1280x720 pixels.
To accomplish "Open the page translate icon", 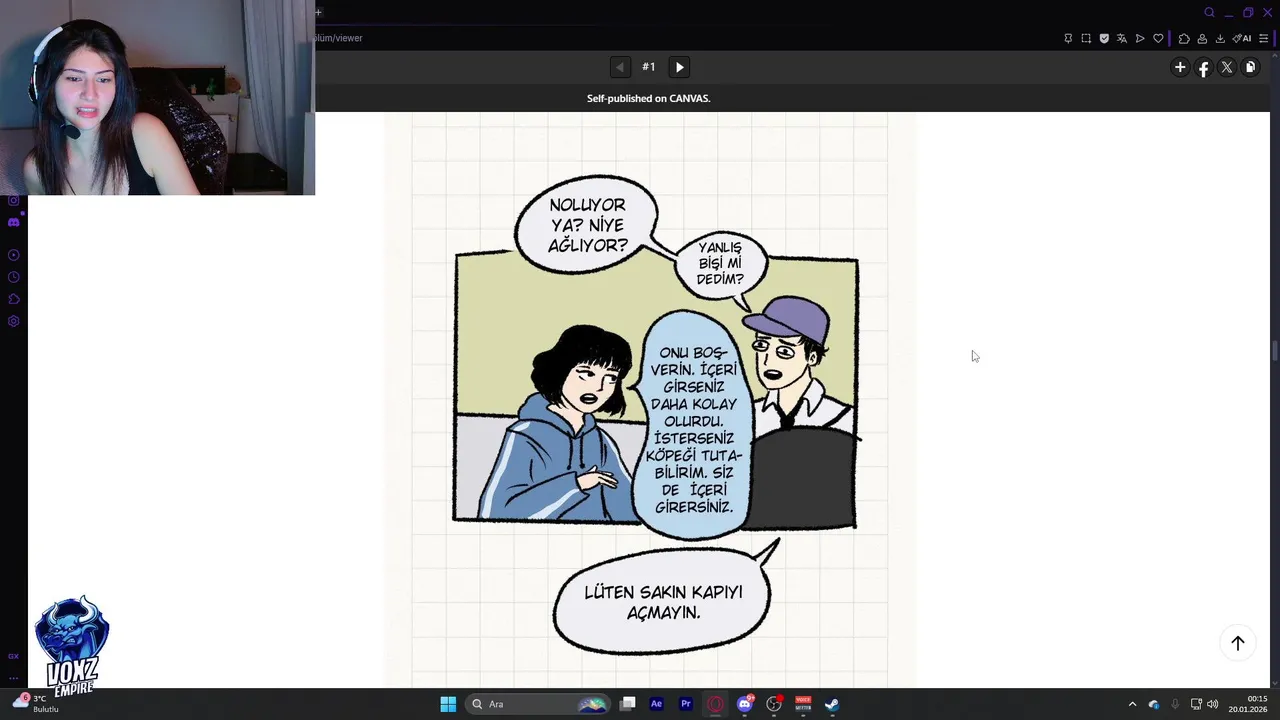I will [1122, 38].
